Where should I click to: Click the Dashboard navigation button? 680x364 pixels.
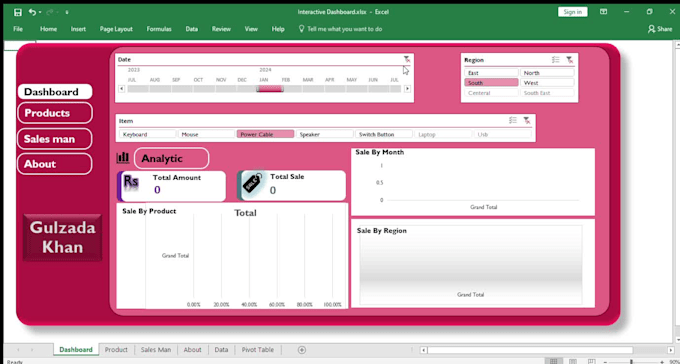[55, 92]
